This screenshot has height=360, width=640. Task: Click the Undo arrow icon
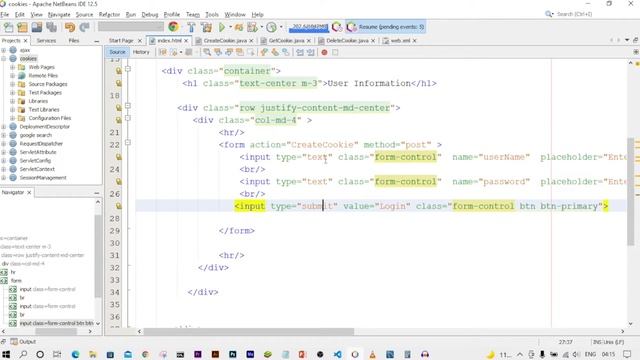[70, 27]
